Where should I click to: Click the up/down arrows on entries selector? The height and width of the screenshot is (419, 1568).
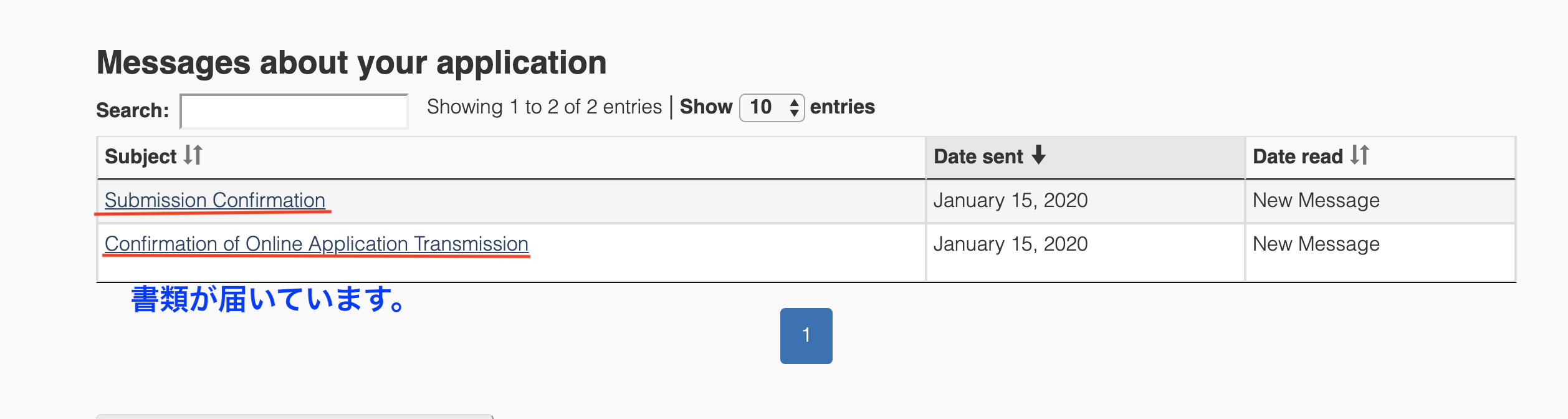(794, 108)
